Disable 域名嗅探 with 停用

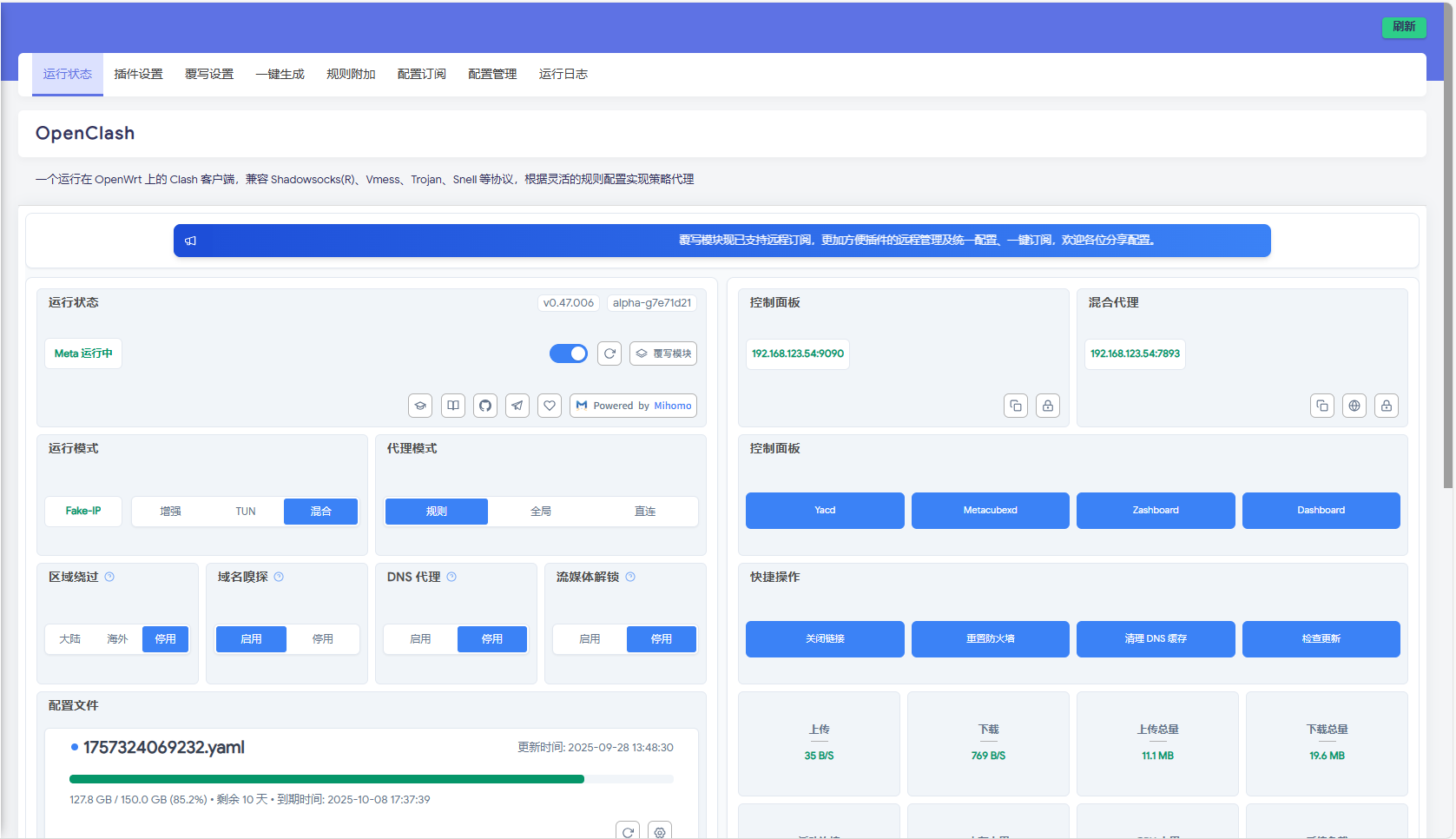coord(323,639)
